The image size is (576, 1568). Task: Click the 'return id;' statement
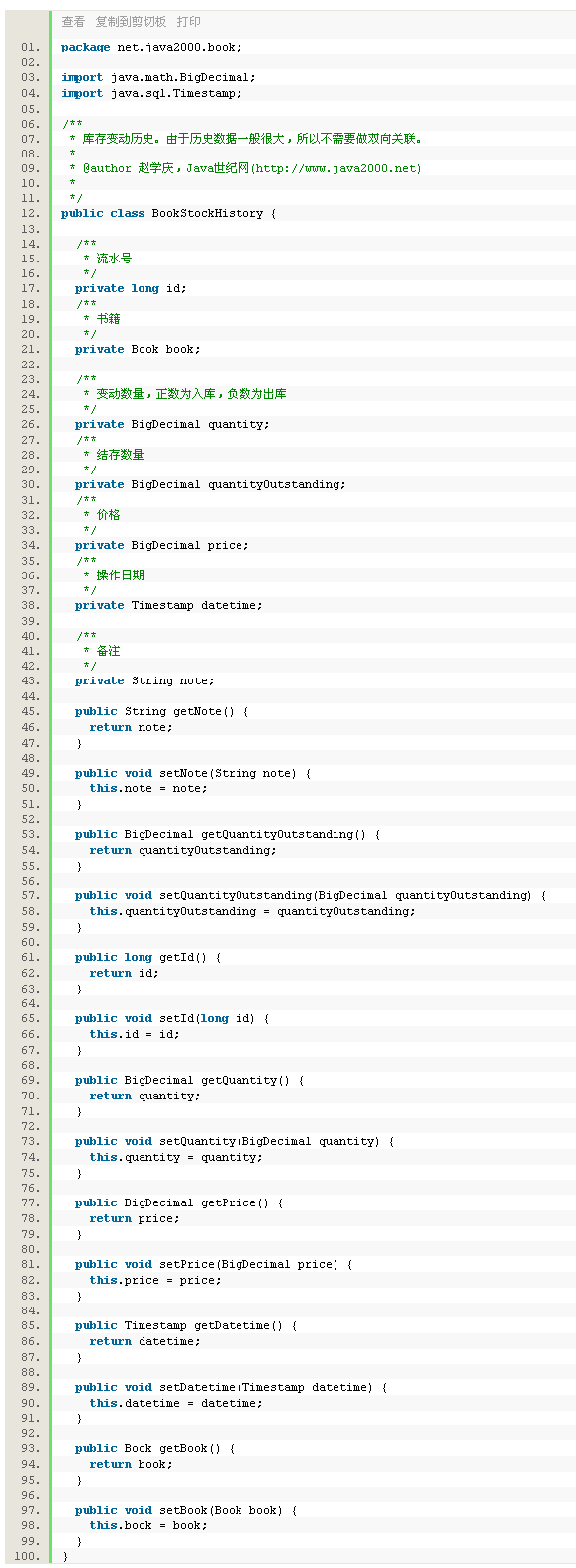coord(124,973)
